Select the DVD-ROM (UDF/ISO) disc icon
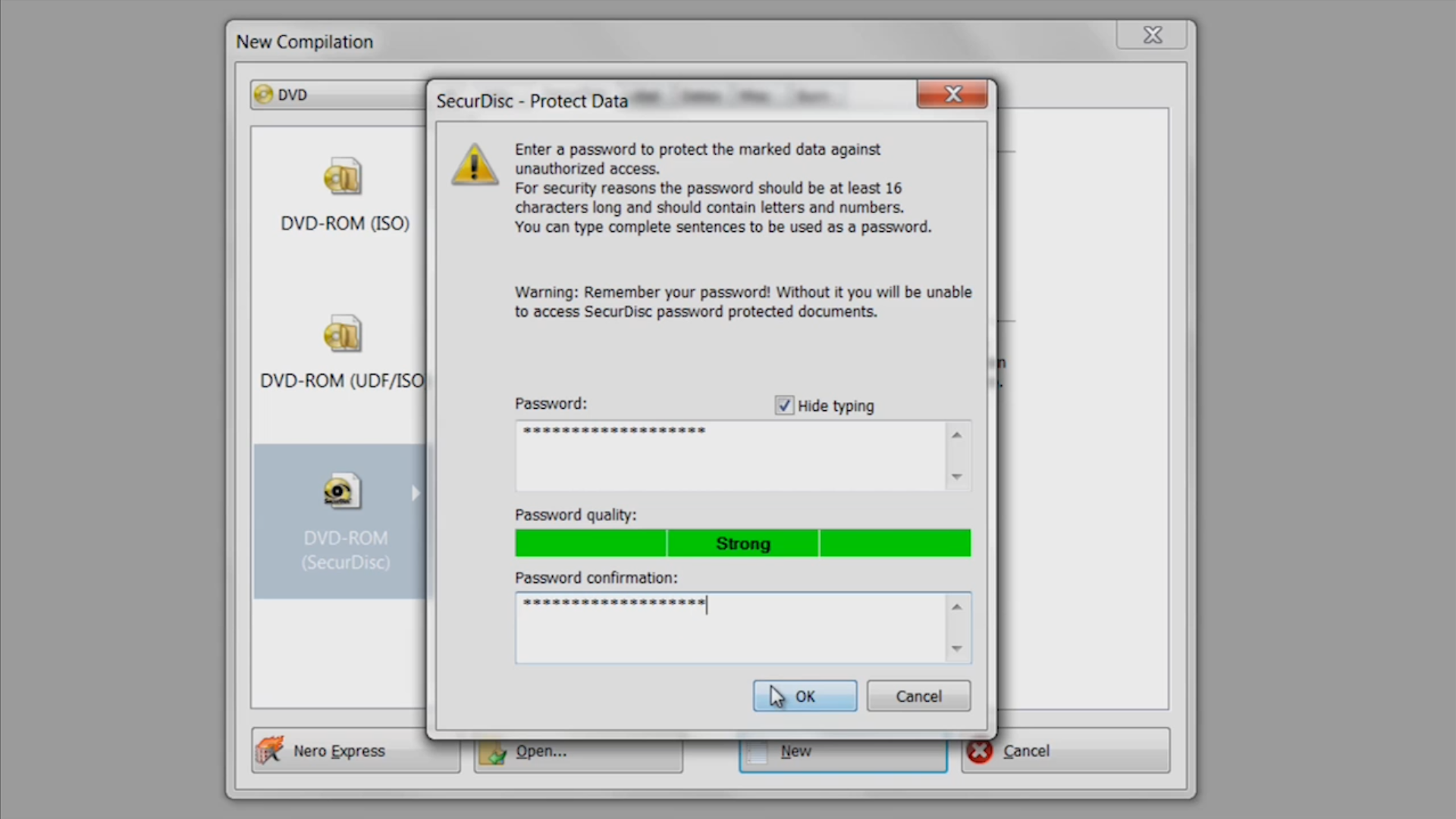The height and width of the screenshot is (819, 1456). 343,334
